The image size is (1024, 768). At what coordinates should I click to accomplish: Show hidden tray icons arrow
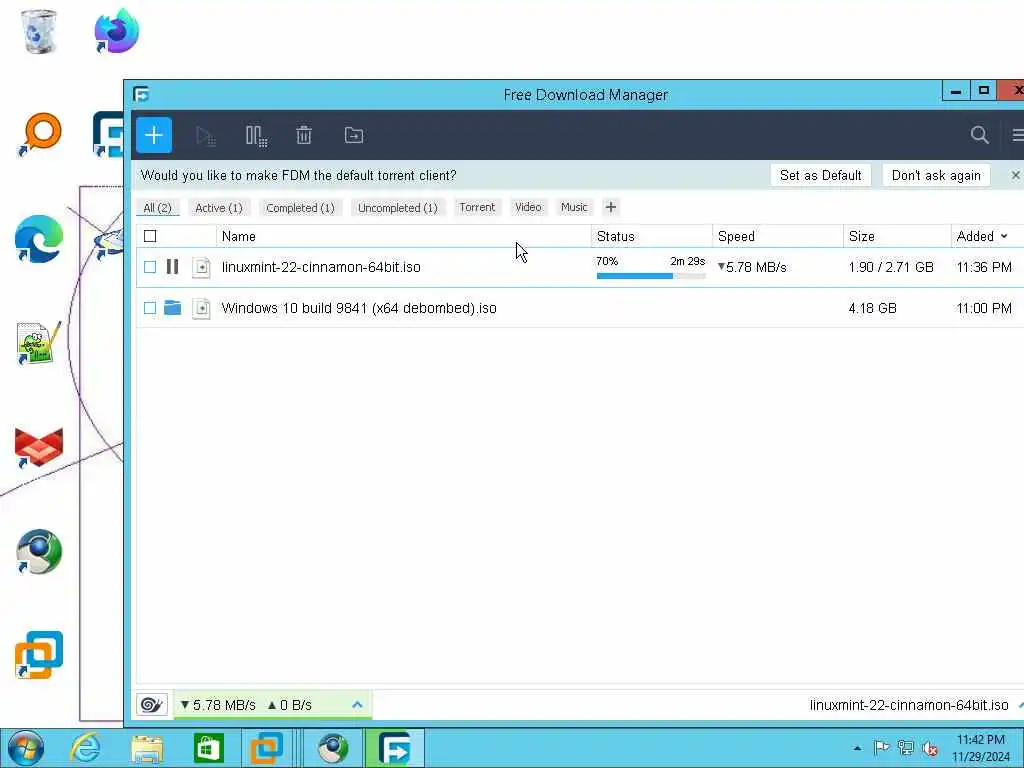(x=857, y=748)
